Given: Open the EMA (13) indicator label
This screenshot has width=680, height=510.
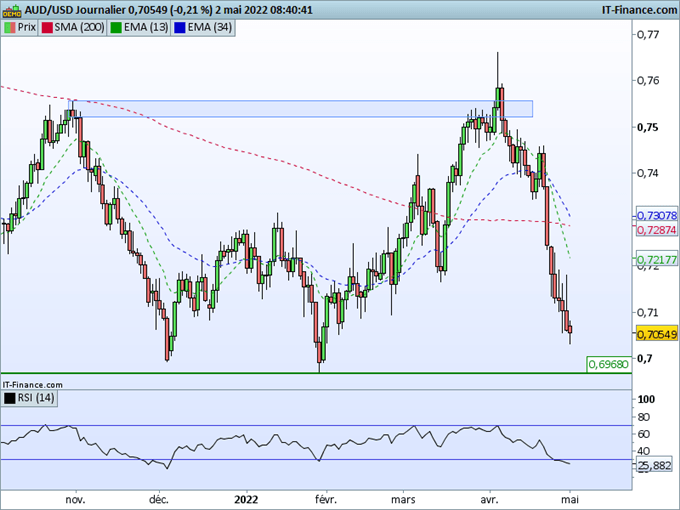Looking at the screenshot, I should pos(139,27).
